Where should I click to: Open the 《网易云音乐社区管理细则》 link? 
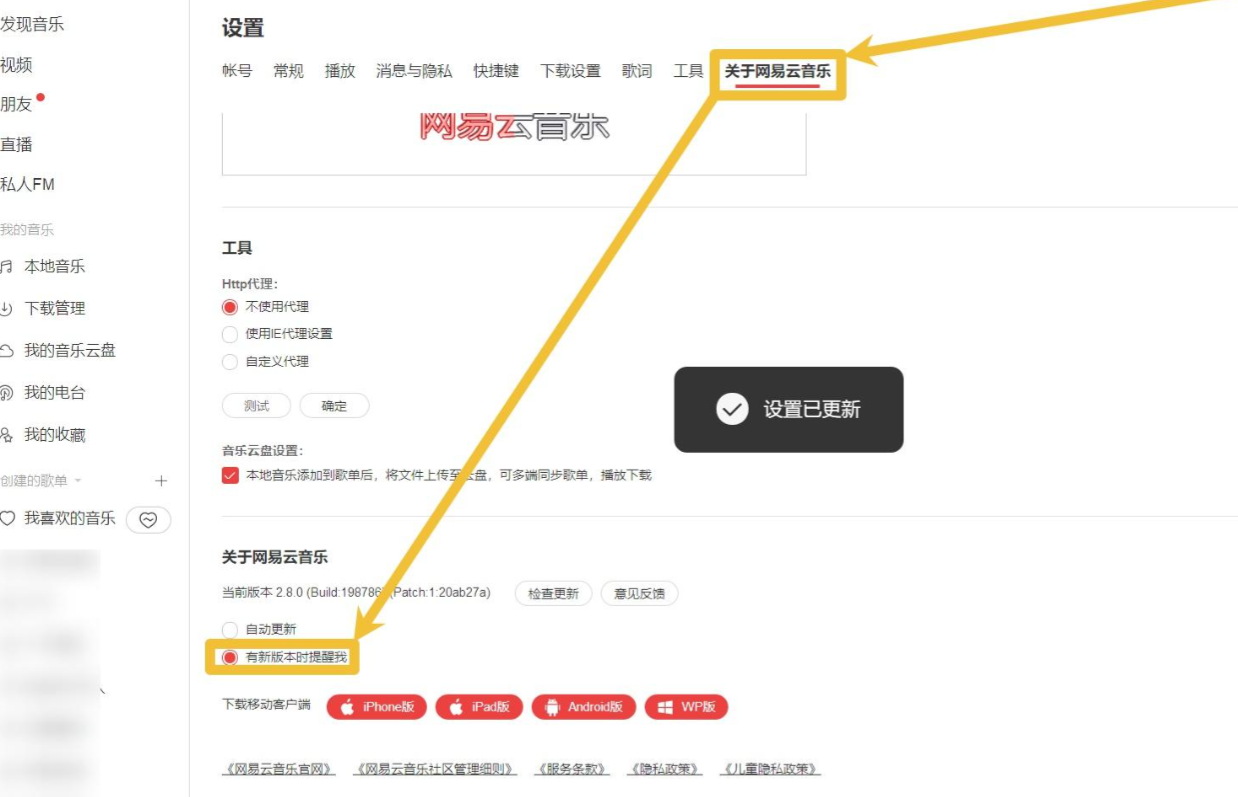click(x=436, y=769)
